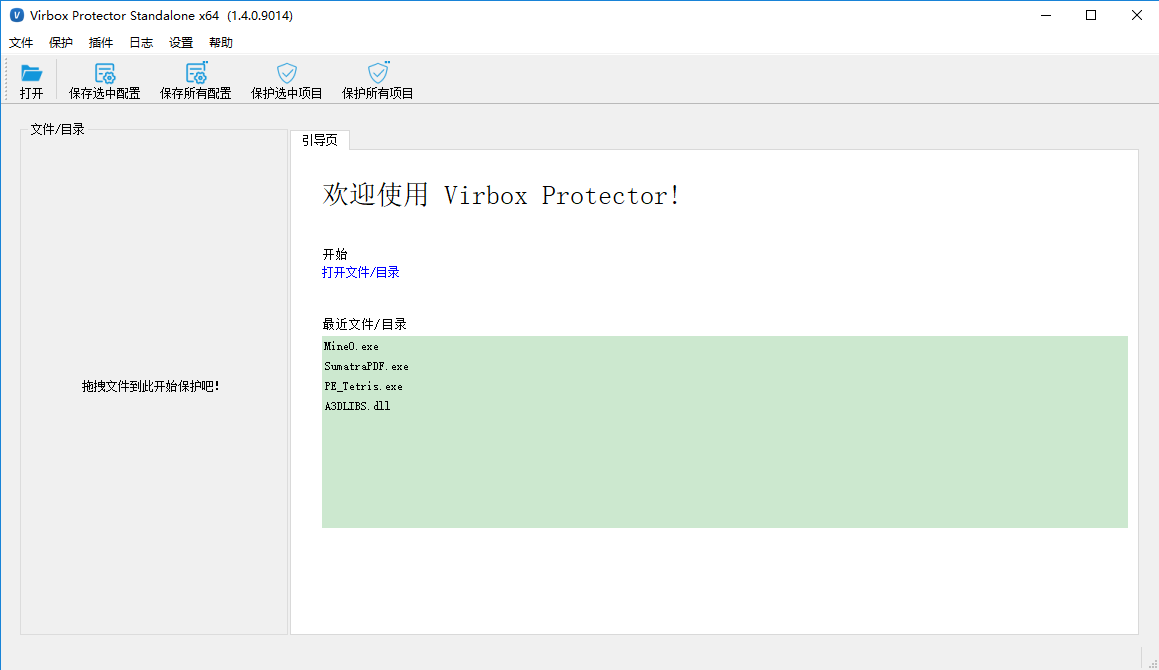Minimize the Virbox Protector window
This screenshot has height=670, width=1159.
coord(1046,15)
